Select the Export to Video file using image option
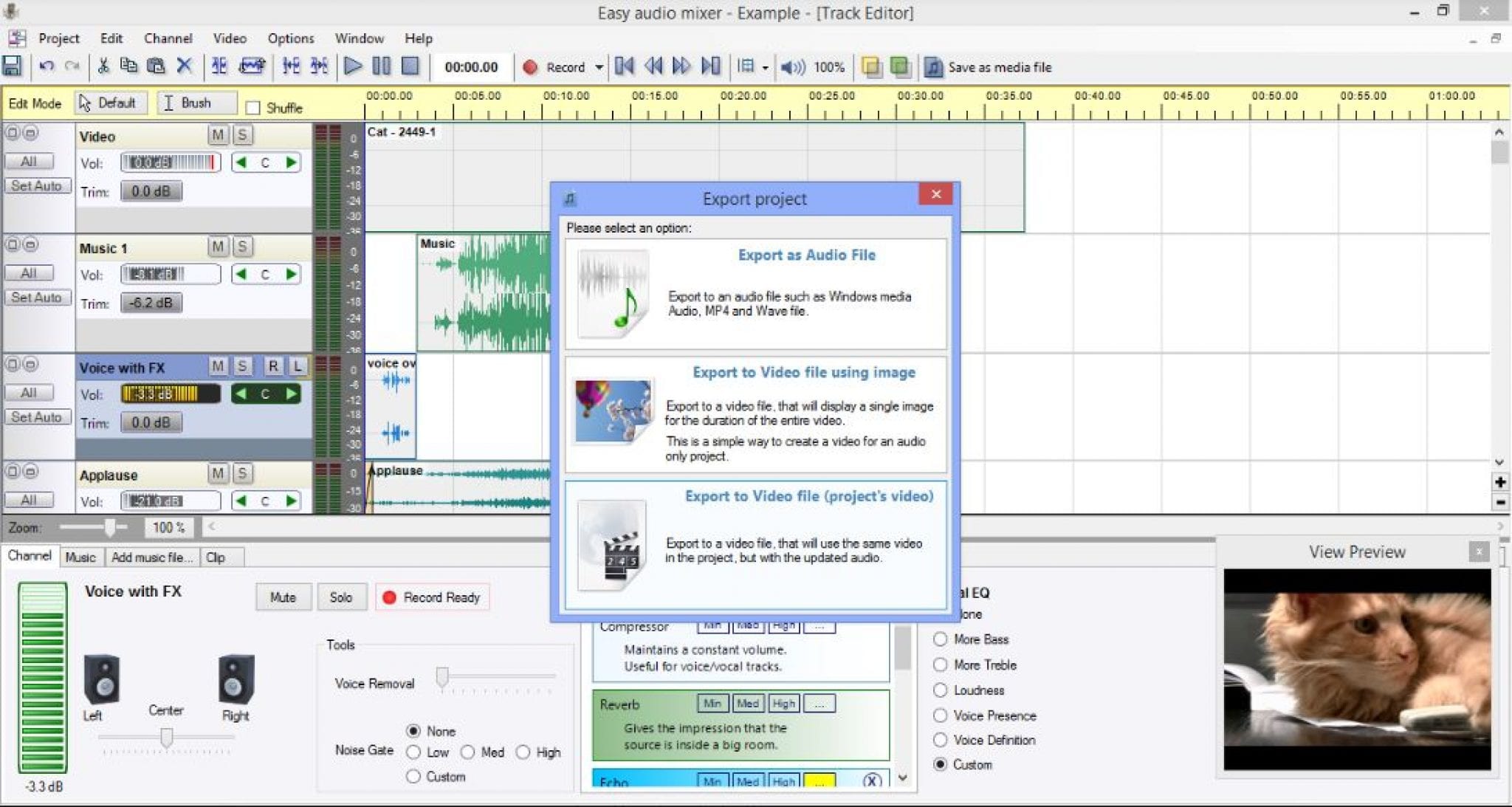Viewport: 1512px width, 807px height. 755,413
